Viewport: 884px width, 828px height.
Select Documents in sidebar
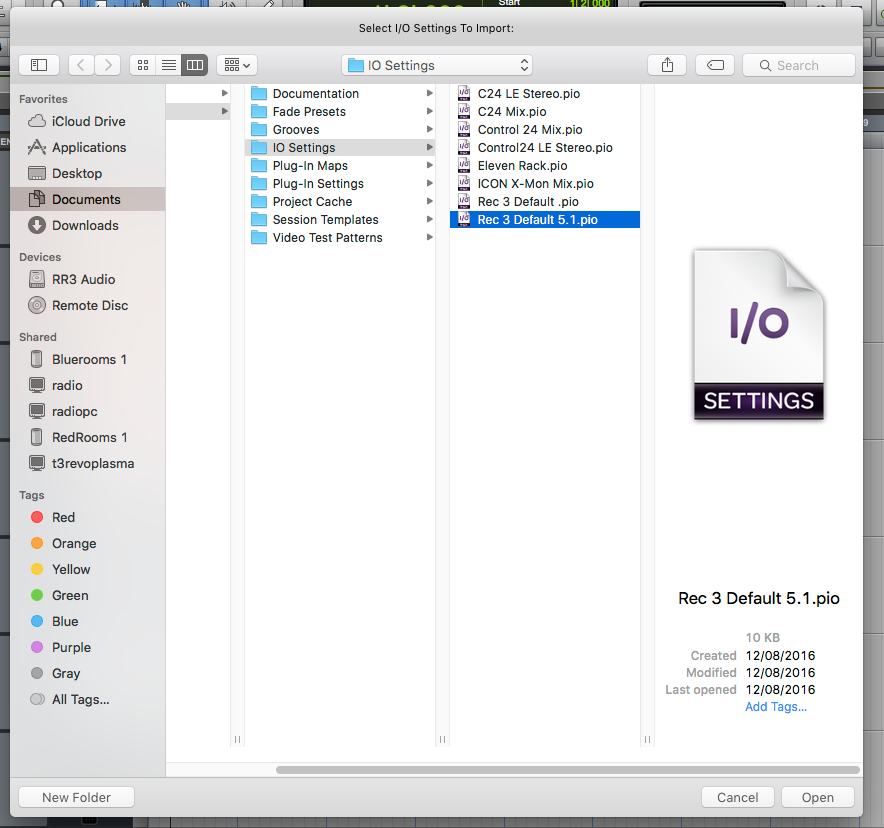(x=87, y=199)
